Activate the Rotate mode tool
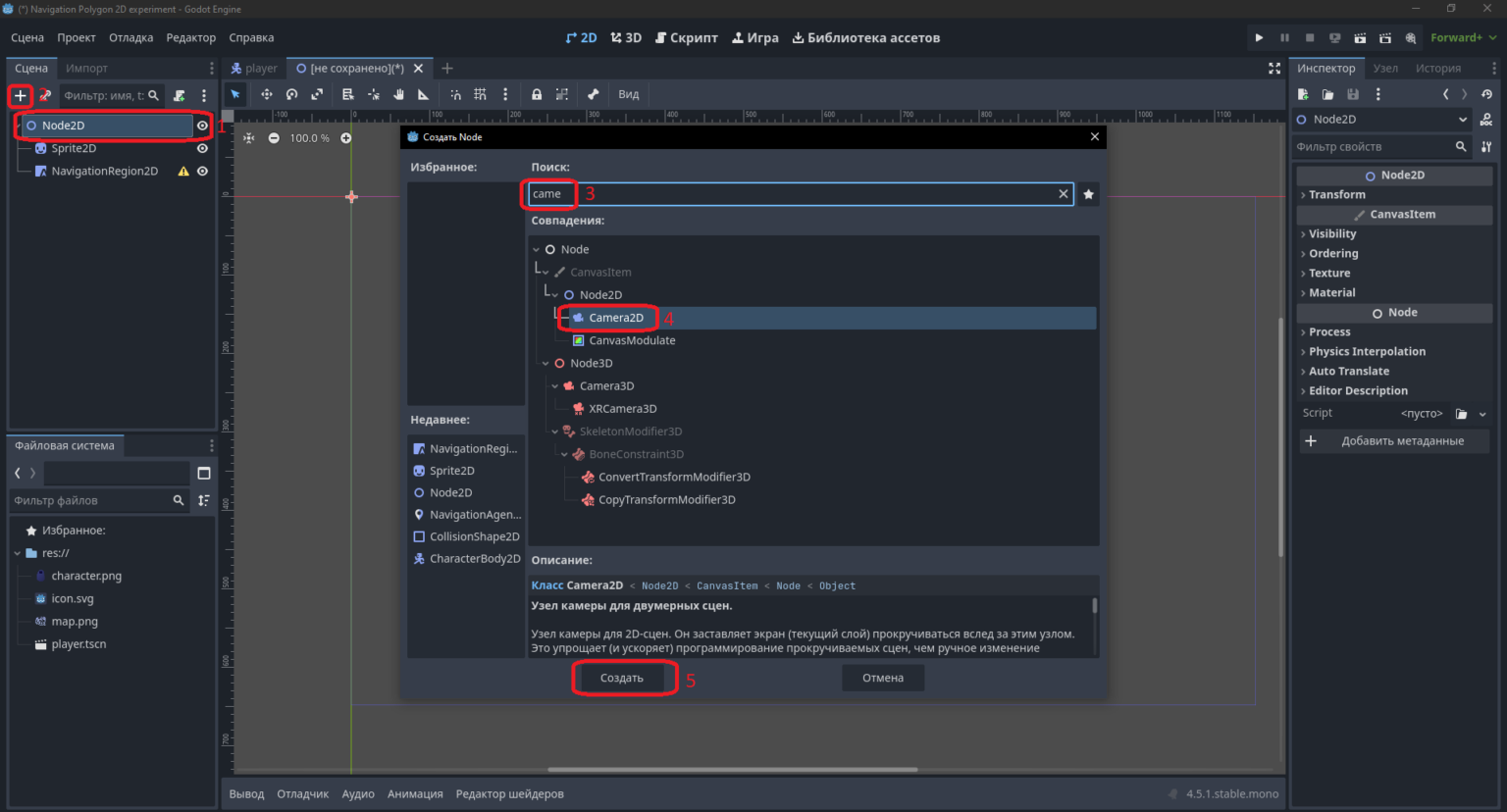Image resolution: width=1507 pixels, height=812 pixels. pos(291,94)
